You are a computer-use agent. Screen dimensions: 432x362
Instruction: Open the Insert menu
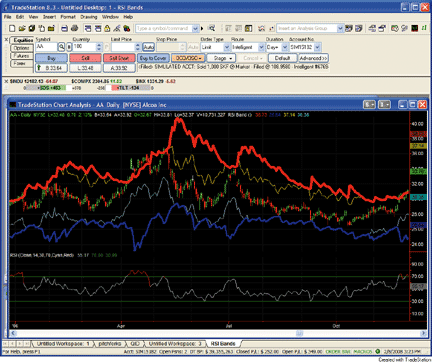(49, 17)
